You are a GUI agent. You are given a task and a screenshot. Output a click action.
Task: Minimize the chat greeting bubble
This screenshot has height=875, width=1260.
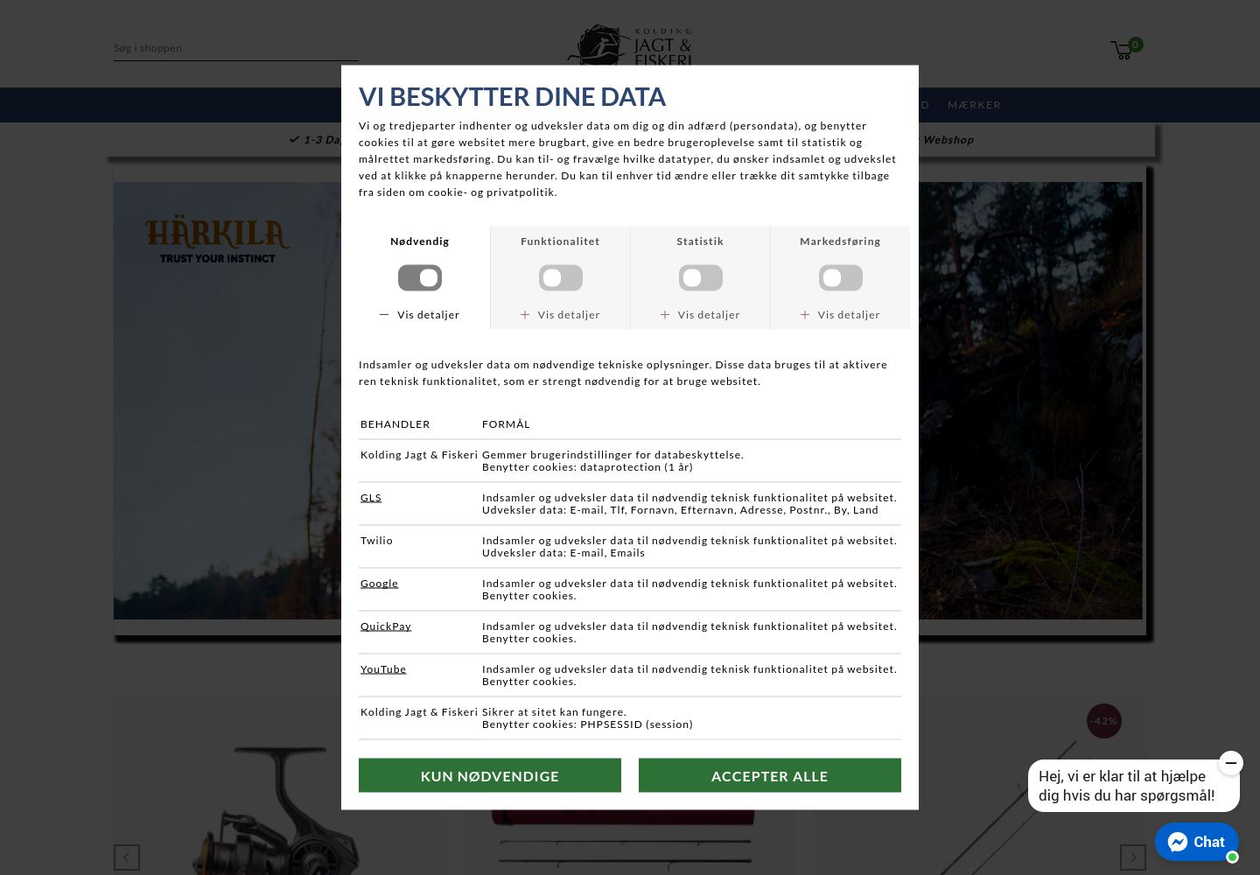(x=1231, y=763)
